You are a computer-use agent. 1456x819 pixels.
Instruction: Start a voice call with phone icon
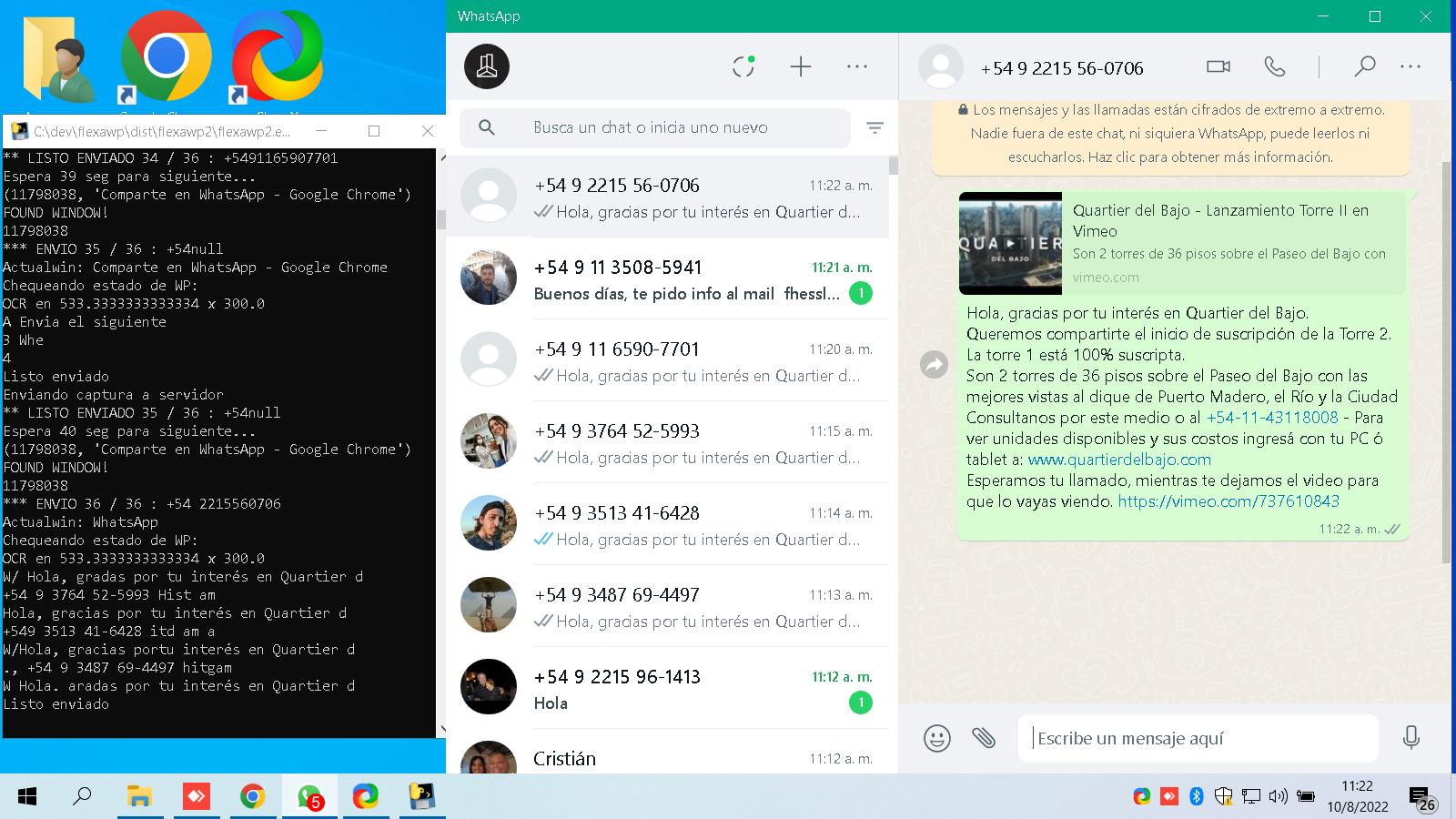tap(1275, 66)
